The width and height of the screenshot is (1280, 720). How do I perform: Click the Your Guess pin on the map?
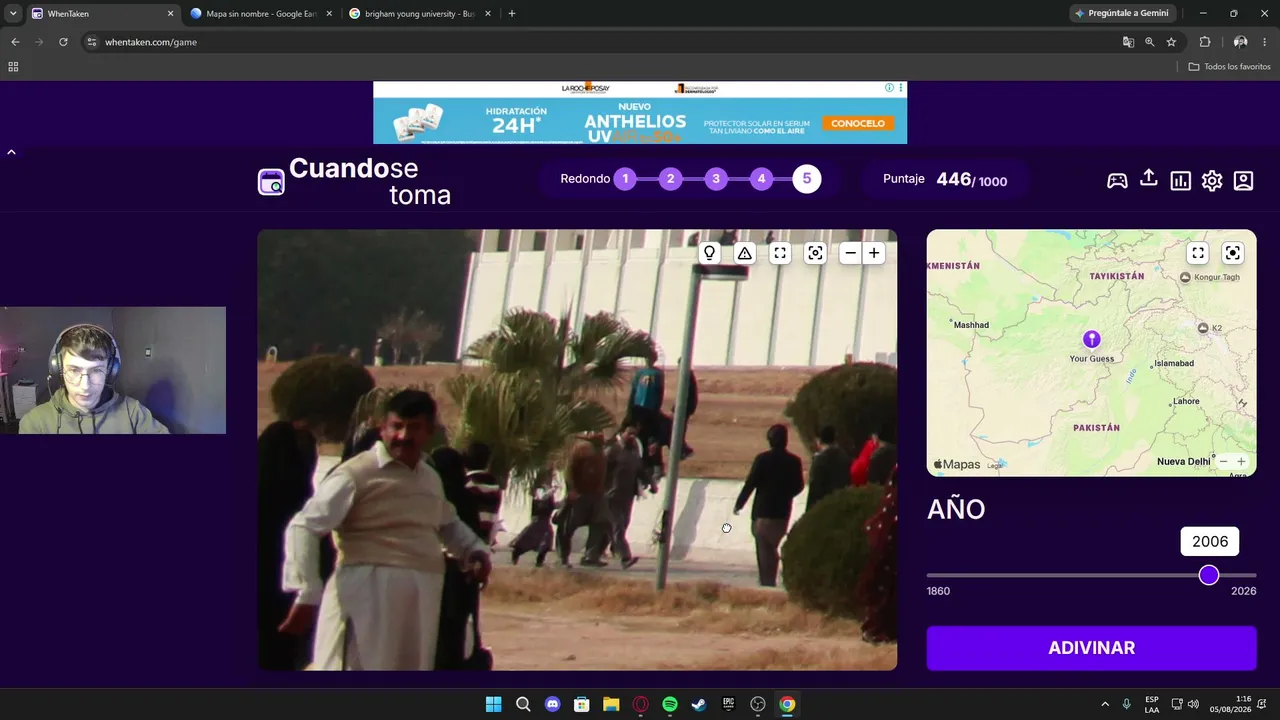(x=1092, y=340)
